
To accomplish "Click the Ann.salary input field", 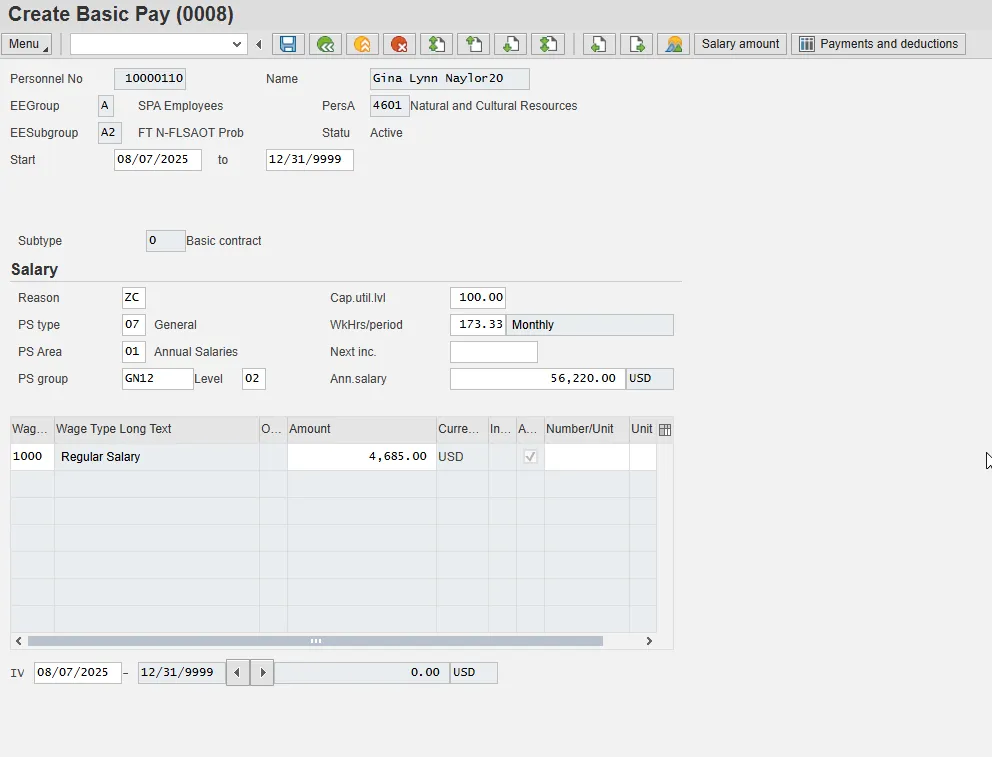I will [537, 379].
